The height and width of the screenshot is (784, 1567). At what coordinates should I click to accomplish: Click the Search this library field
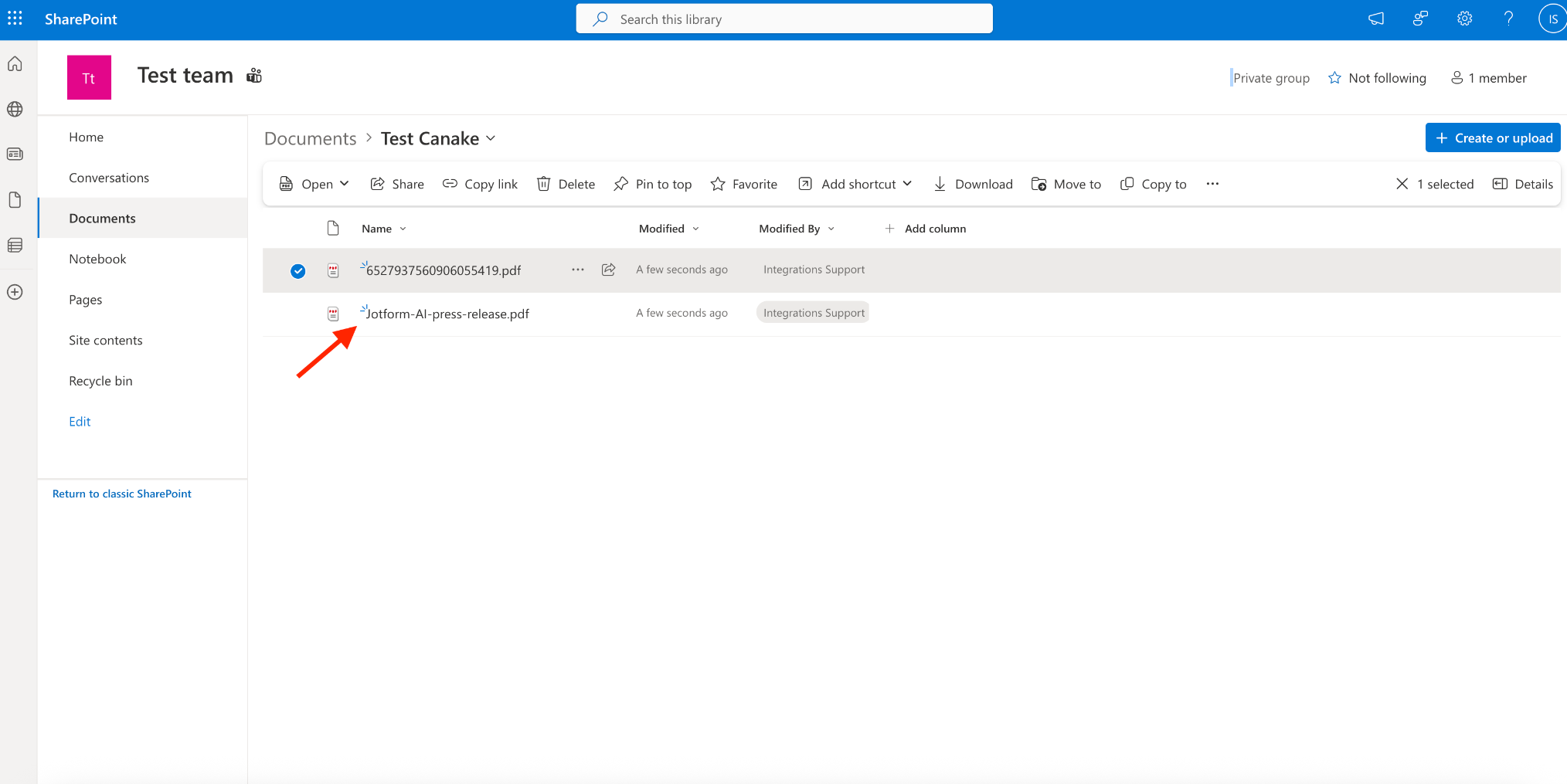coord(783,18)
